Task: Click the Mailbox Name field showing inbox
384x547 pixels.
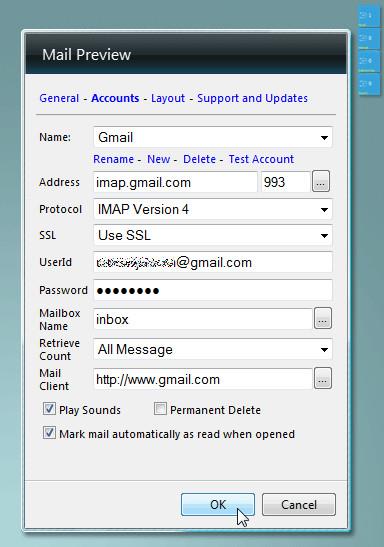Action: click(203, 319)
